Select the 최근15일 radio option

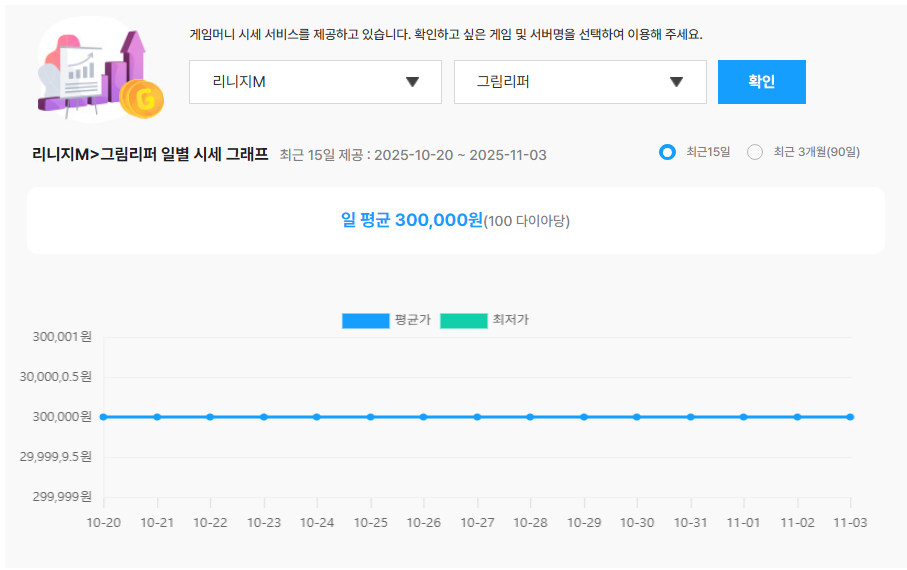pos(667,152)
